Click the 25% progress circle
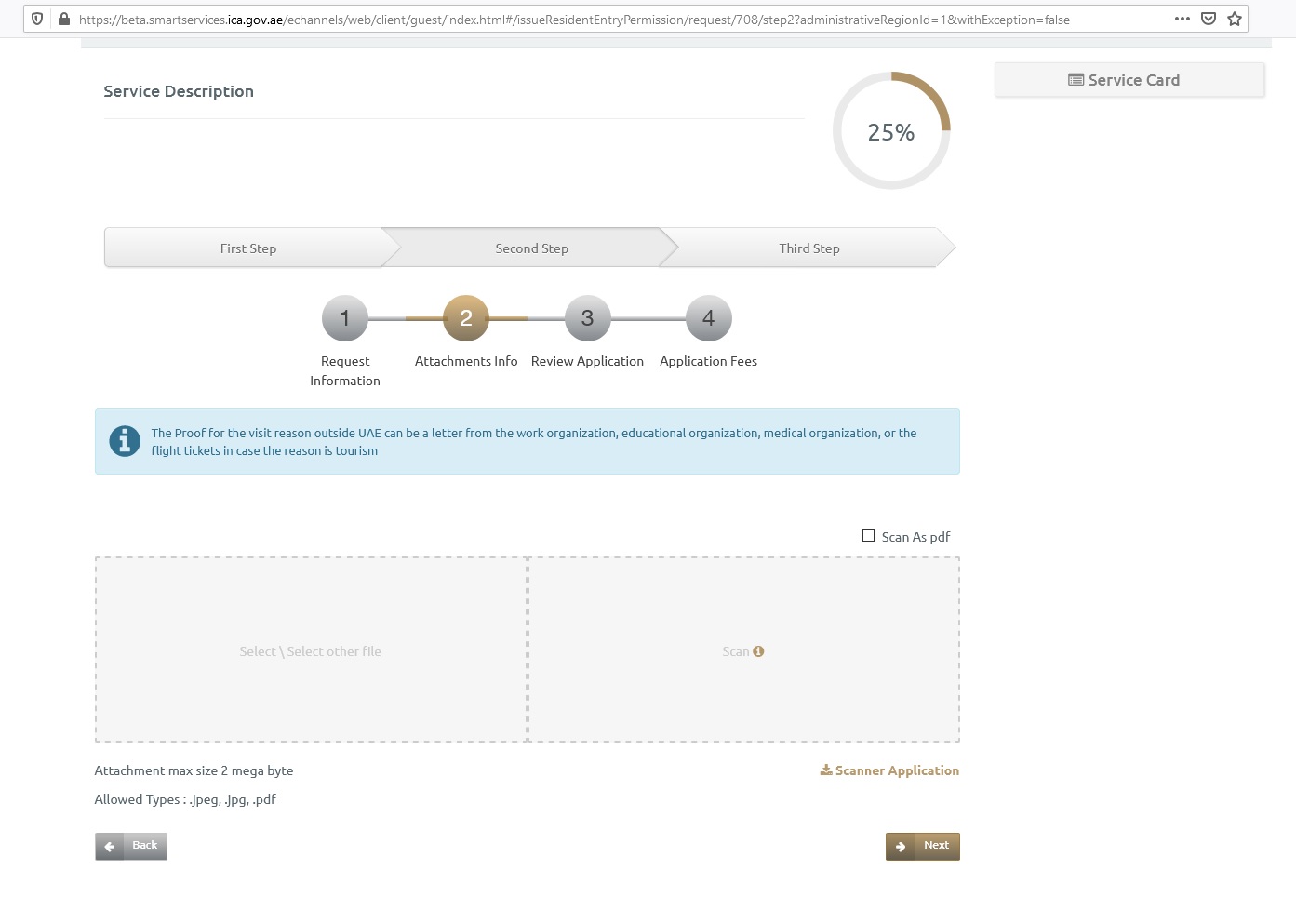This screenshot has height=924, width=1296. point(890,131)
